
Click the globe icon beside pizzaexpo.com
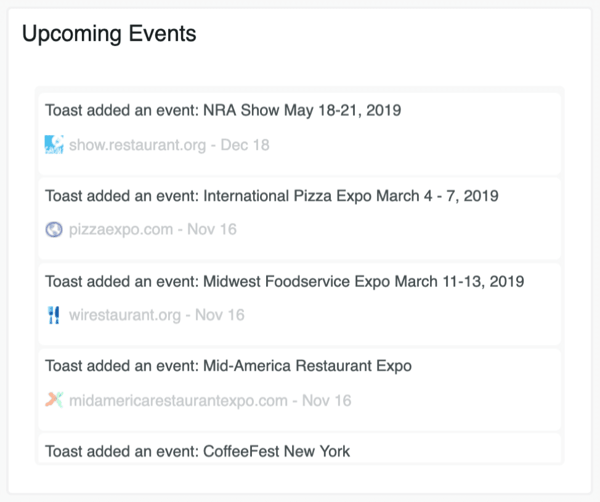tap(54, 230)
